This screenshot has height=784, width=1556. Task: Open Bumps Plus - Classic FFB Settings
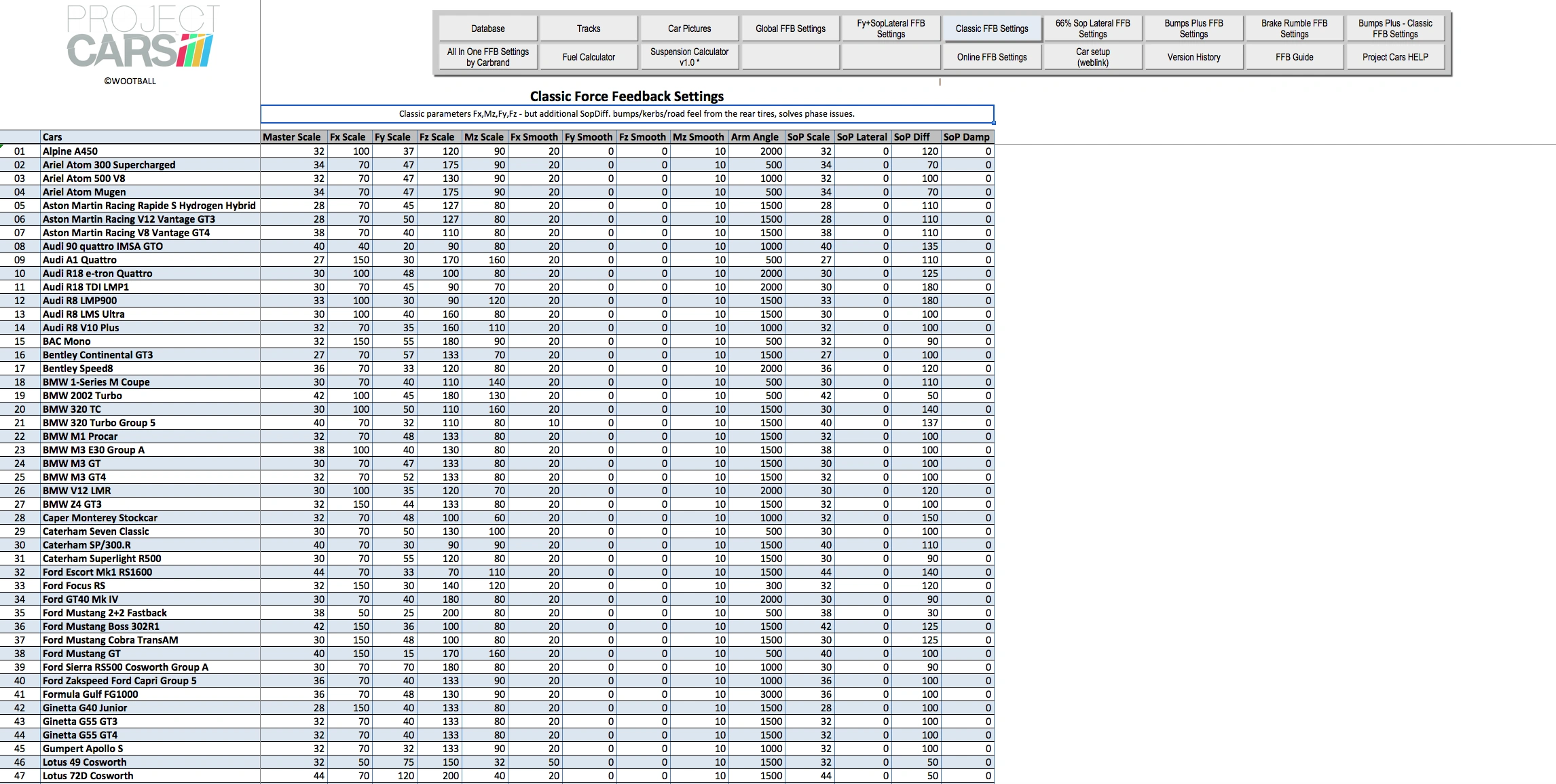click(x=1395, y=29)
